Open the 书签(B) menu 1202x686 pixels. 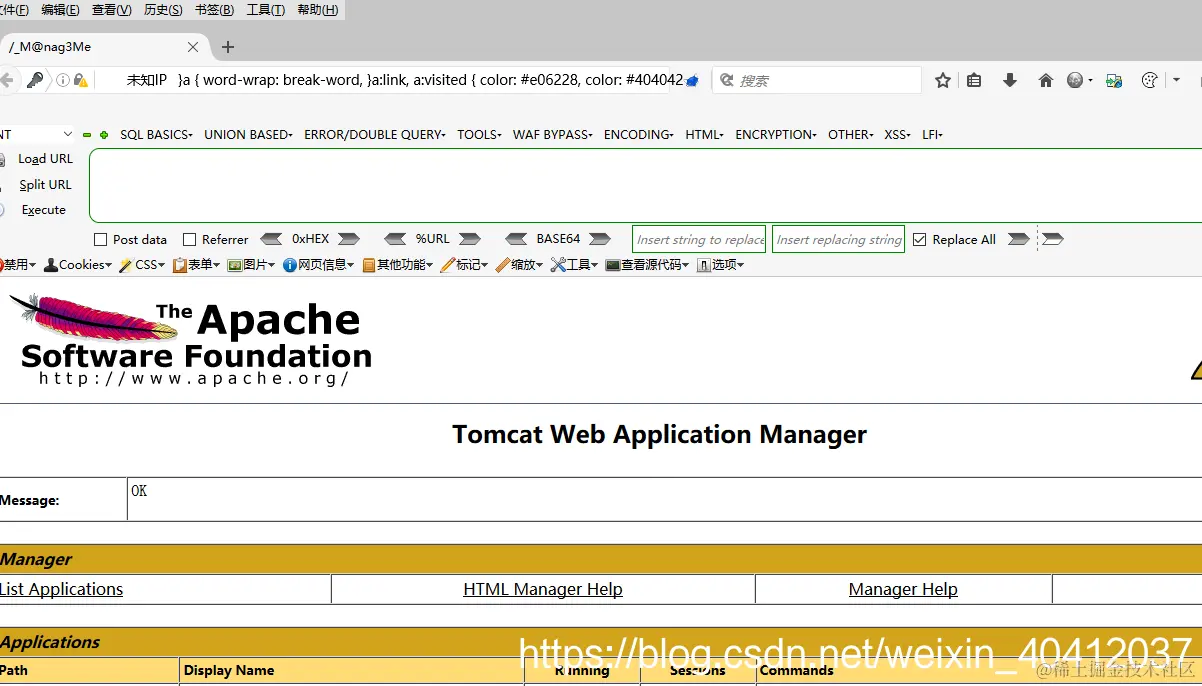215,10
